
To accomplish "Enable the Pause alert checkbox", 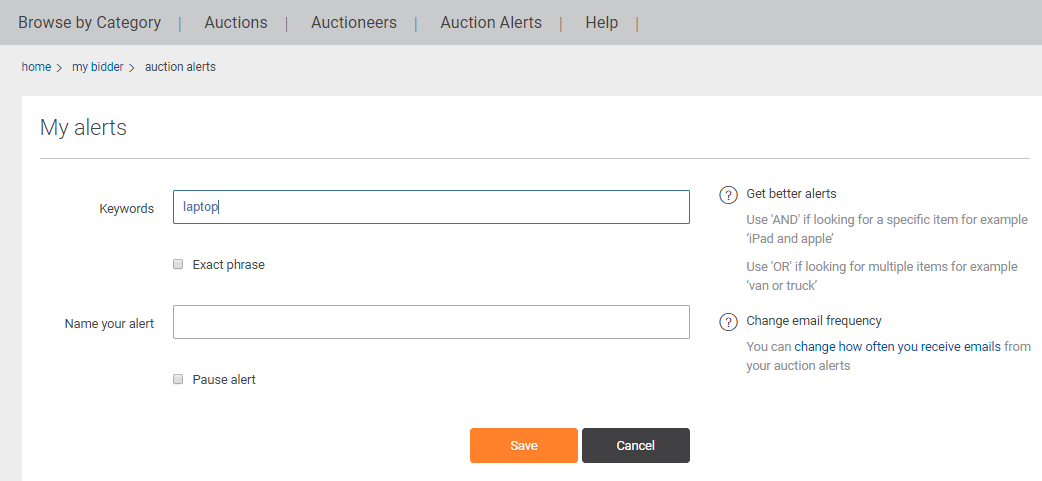I will coord(178,379).
